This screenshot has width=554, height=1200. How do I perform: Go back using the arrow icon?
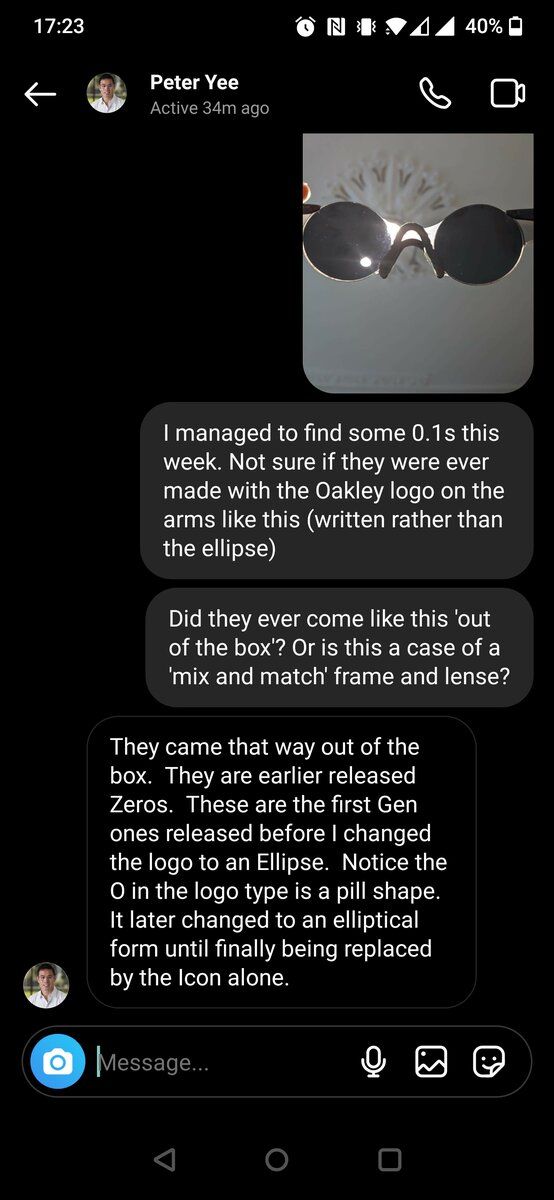pos(40,94)
